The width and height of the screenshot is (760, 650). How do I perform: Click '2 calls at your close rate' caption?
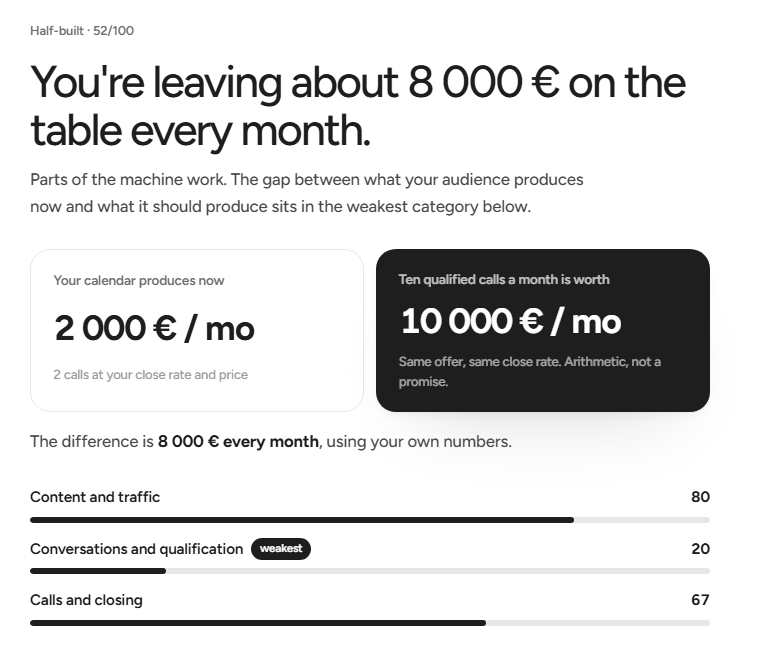[151, 375]
